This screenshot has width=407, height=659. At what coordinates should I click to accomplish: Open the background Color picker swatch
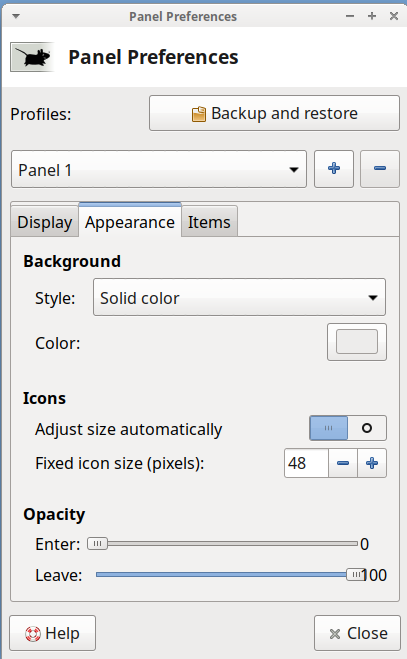(x=357, y=342)
